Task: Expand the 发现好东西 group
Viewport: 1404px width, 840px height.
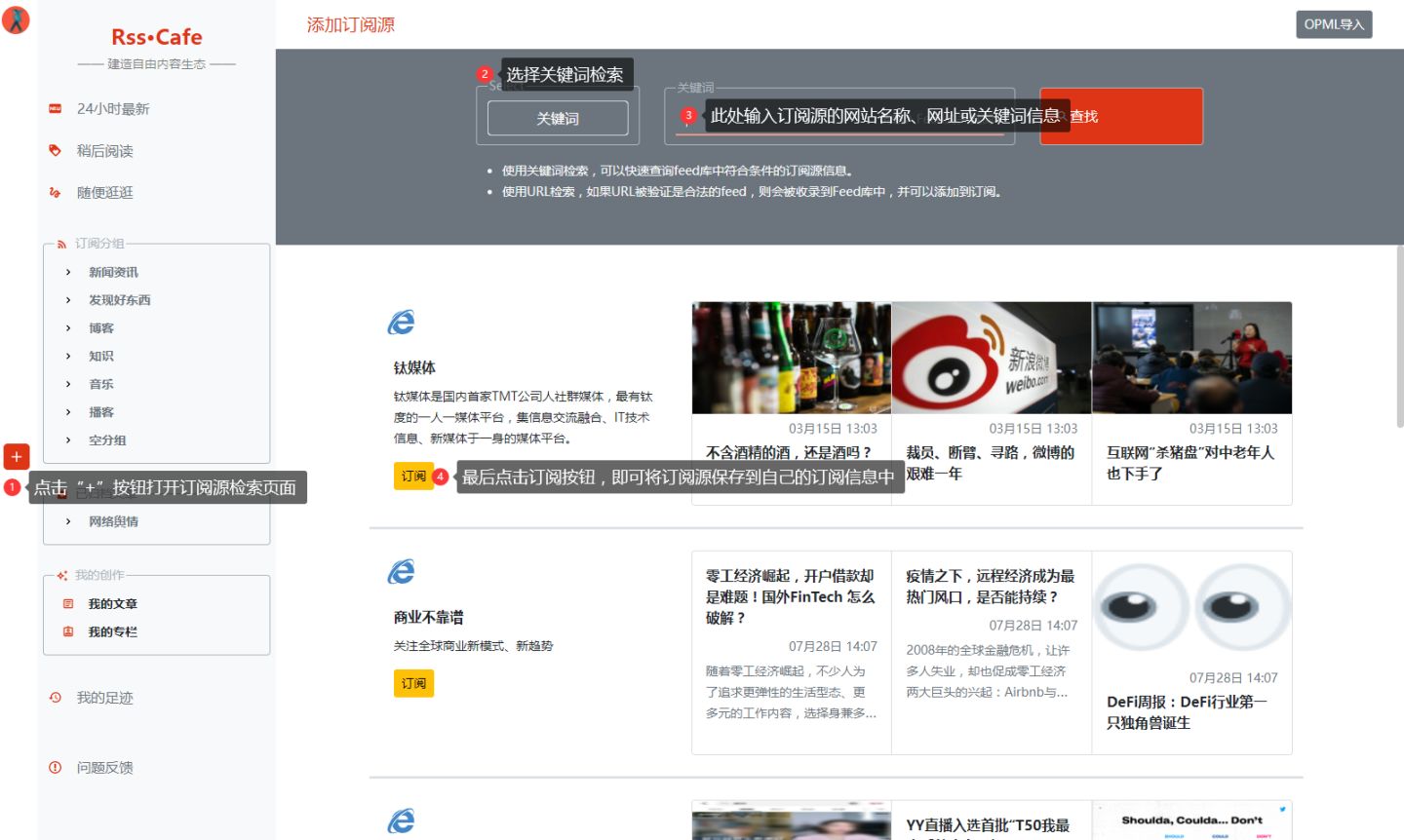Action: (68, 300)
